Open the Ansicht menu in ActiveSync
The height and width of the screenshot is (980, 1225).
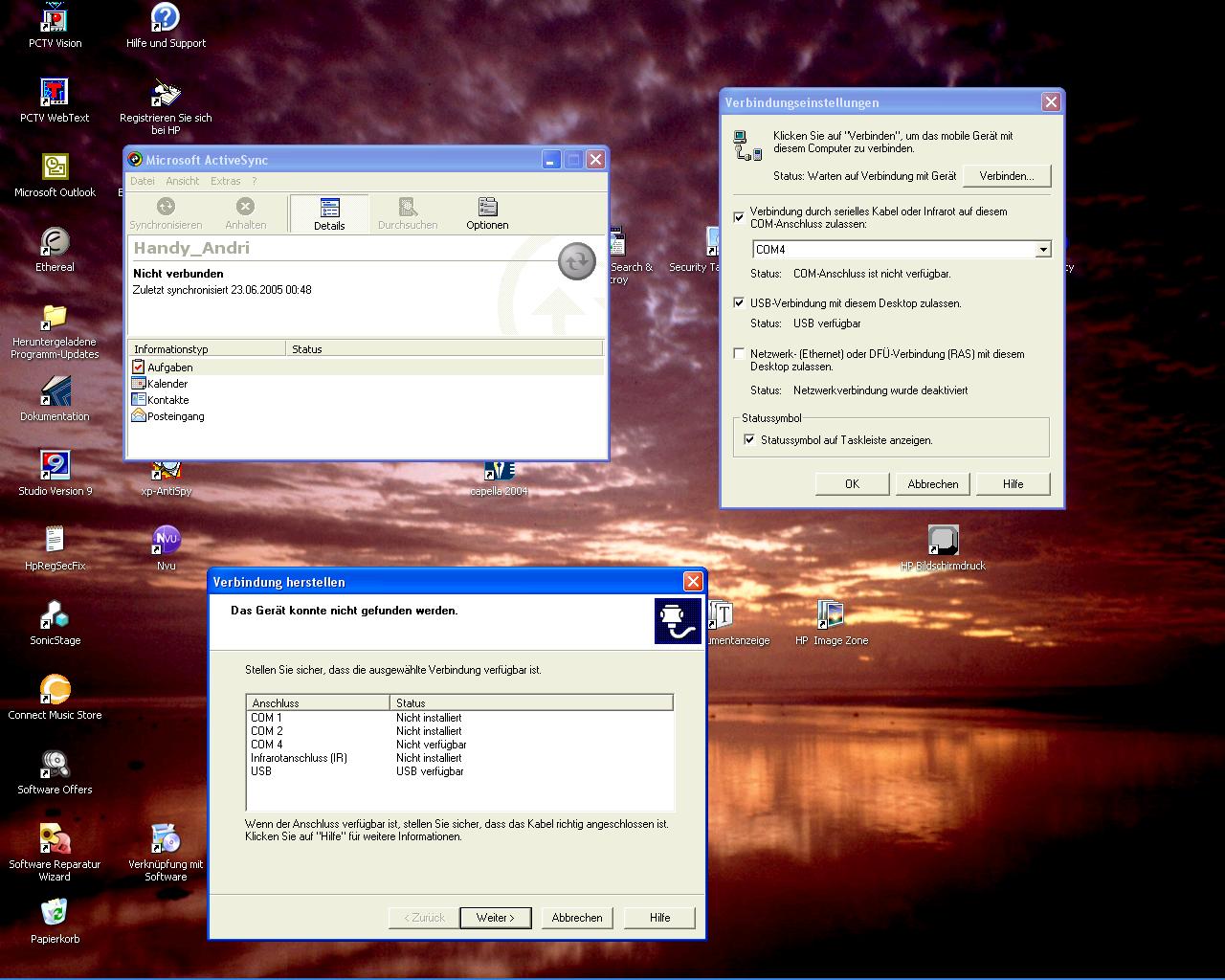183,181
